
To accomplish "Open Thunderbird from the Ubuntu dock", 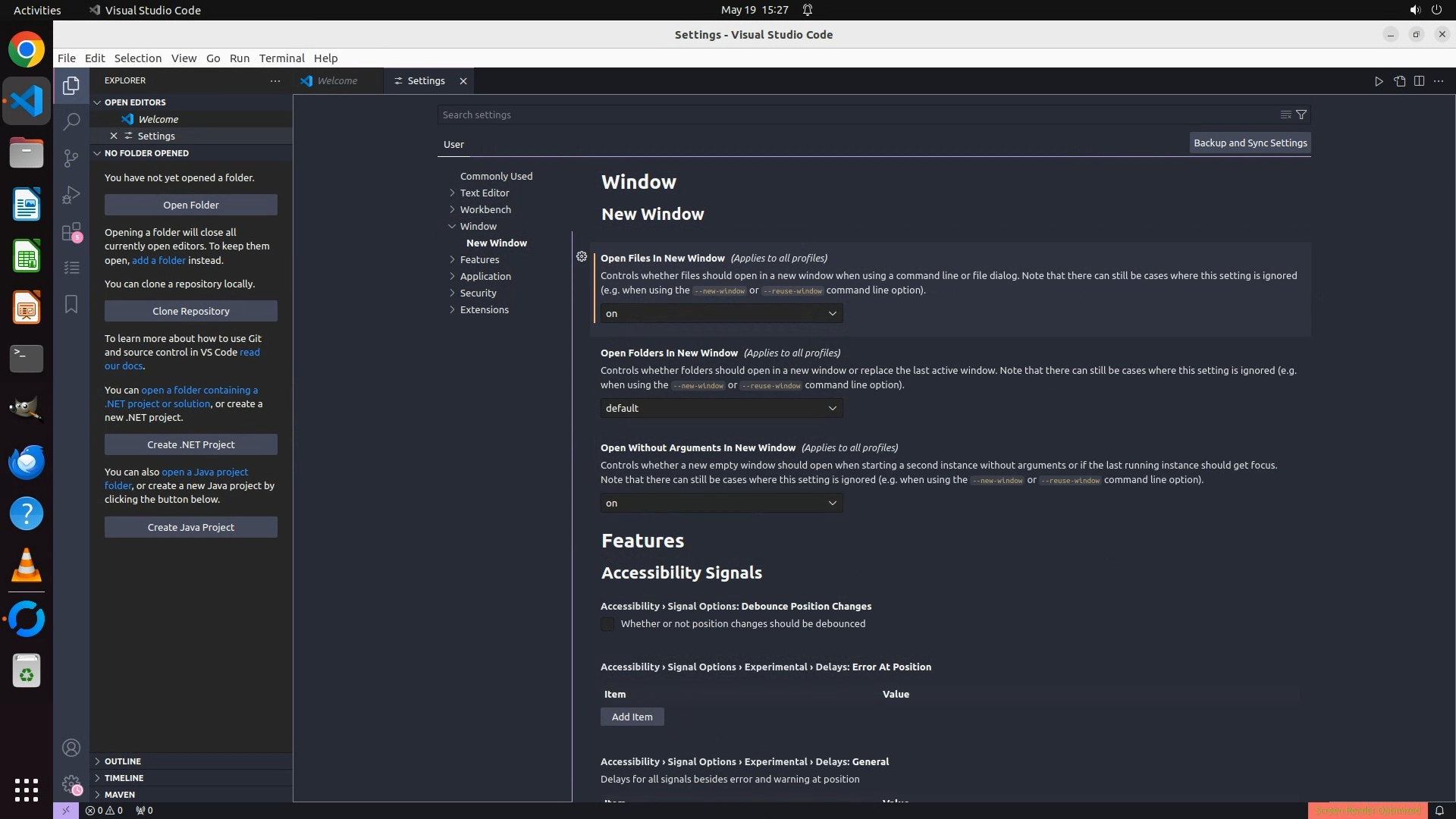I will [27, 462].
